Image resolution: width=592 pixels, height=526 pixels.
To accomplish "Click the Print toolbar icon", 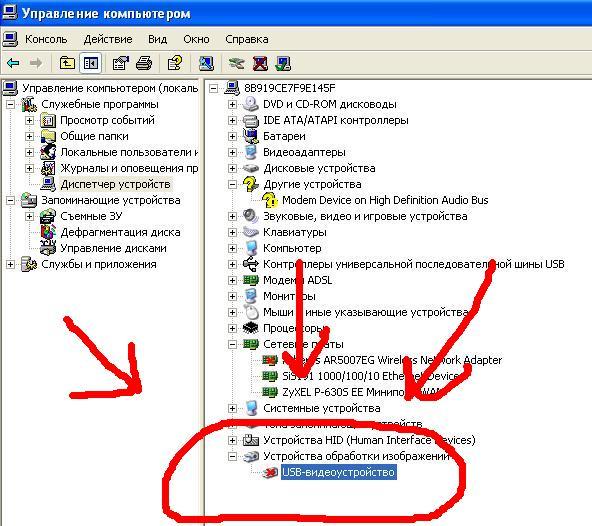I will 144,63.
